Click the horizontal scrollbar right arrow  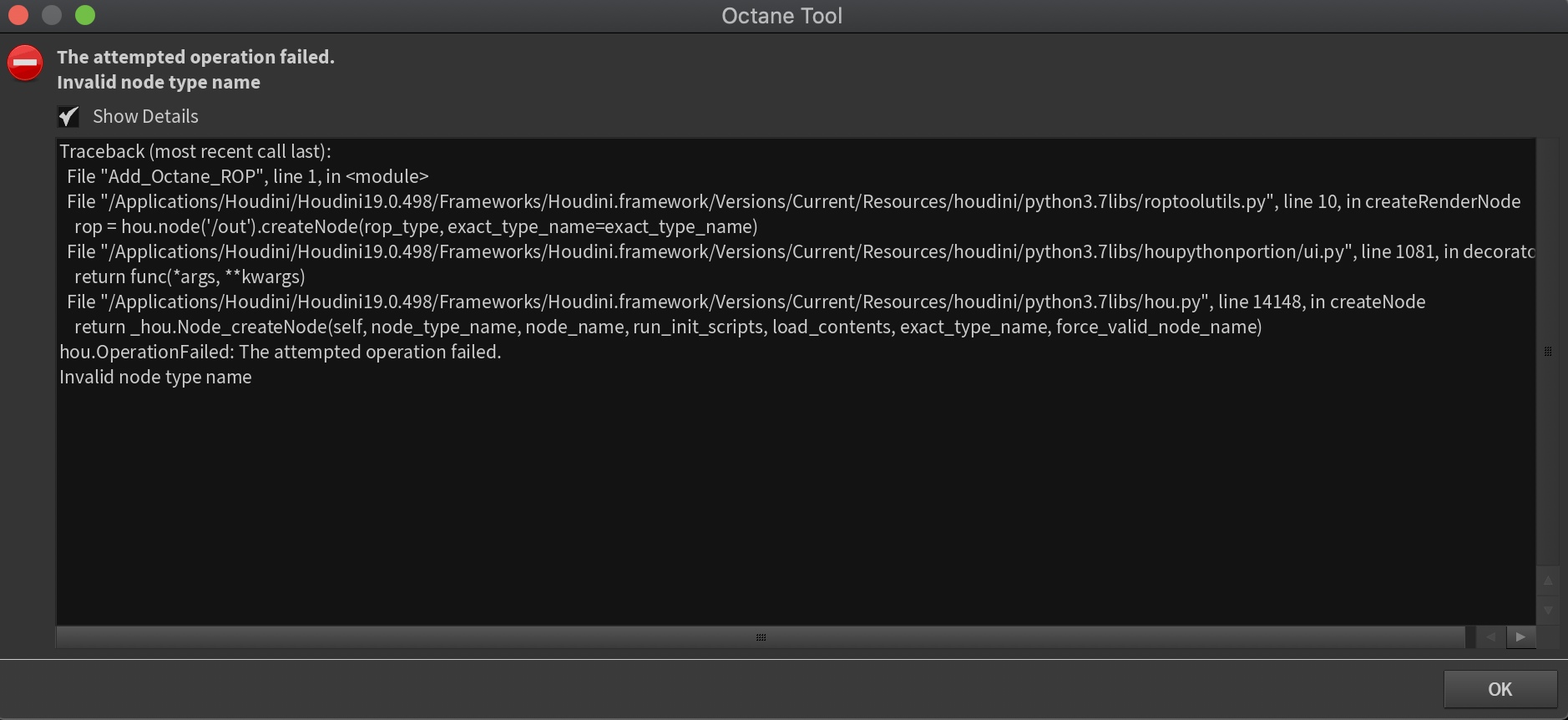point(1520,636)
